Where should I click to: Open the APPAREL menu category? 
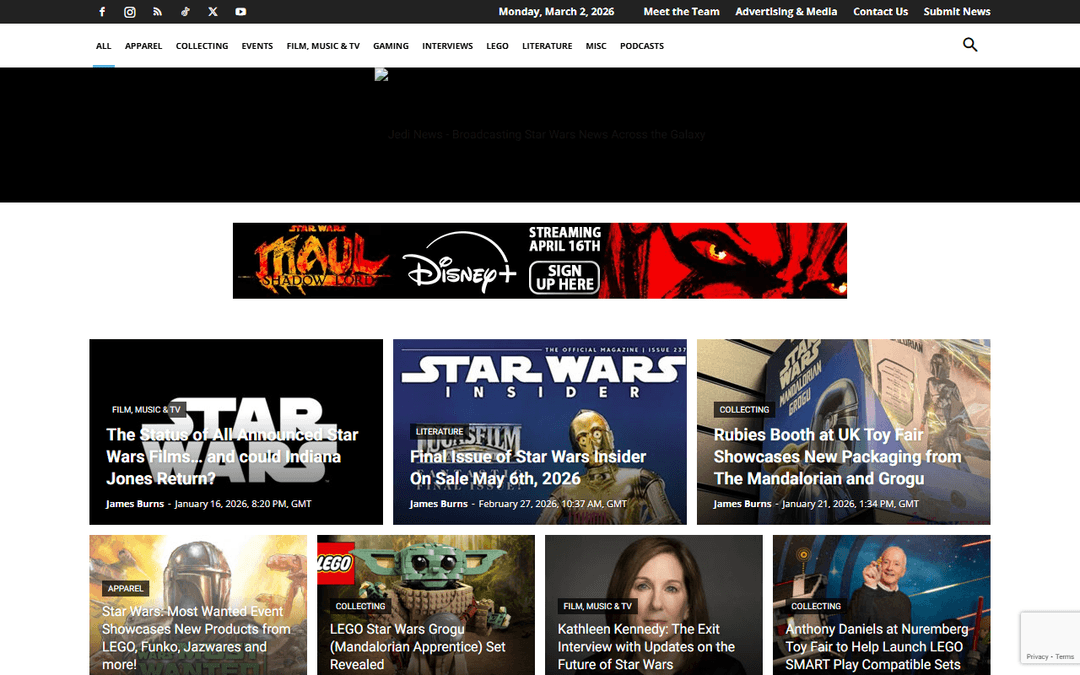[143, 46]
